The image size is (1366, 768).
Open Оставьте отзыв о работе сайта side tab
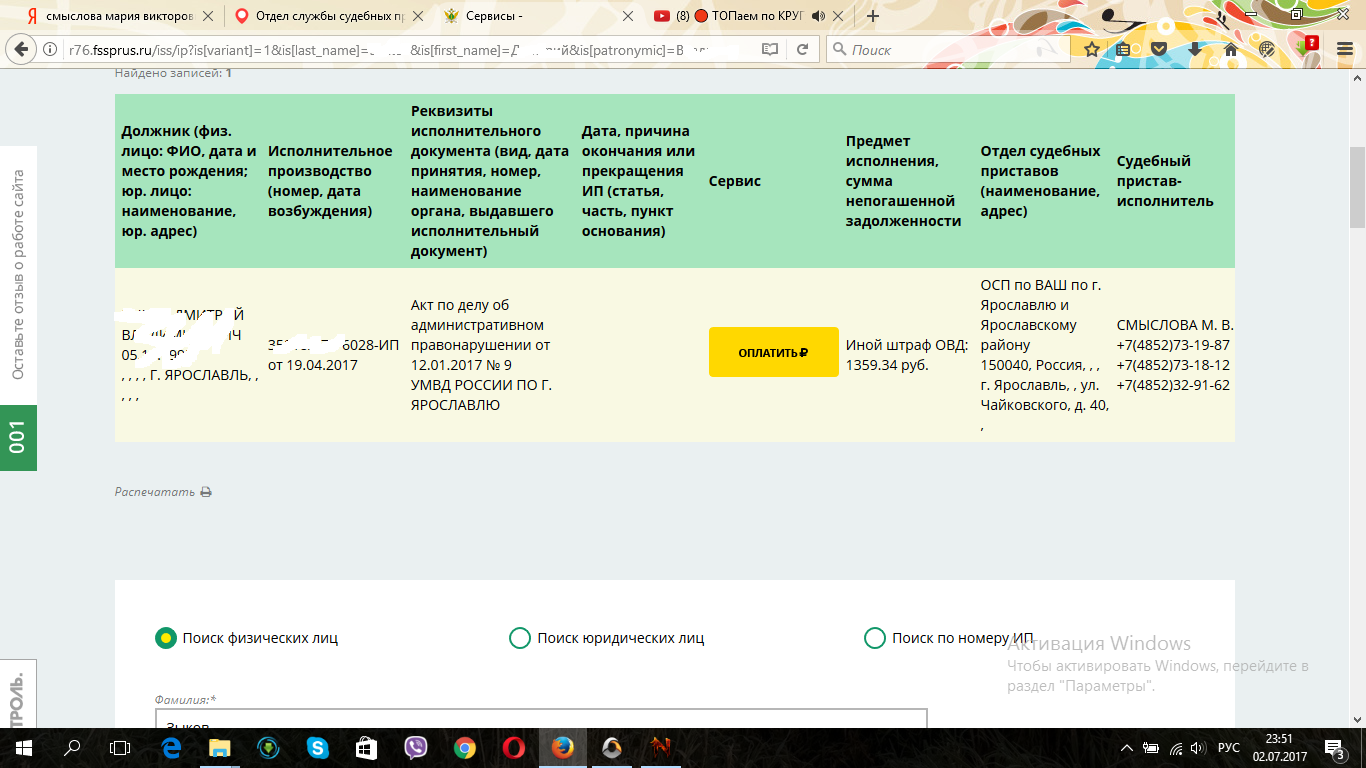coord(18,275)
